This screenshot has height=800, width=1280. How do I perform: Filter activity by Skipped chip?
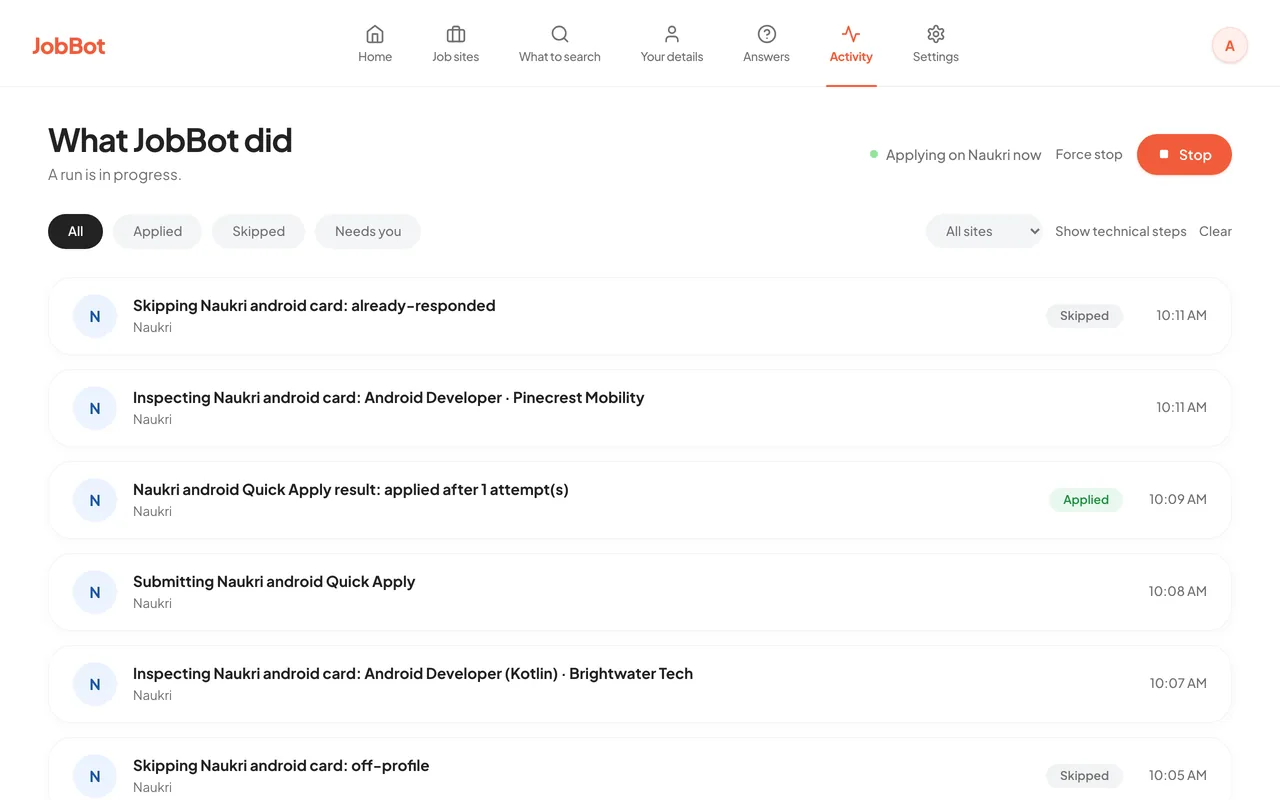click(x=259, y=231)
